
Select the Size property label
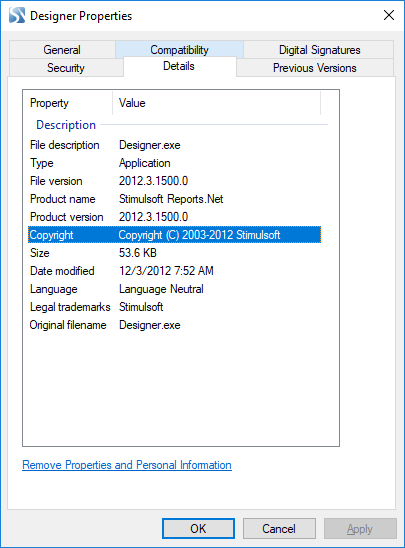coord(39,253)
